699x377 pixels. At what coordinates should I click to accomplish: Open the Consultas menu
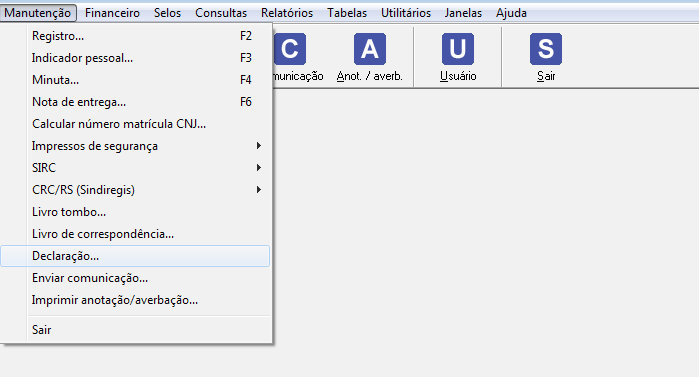[x=221, y=13]
